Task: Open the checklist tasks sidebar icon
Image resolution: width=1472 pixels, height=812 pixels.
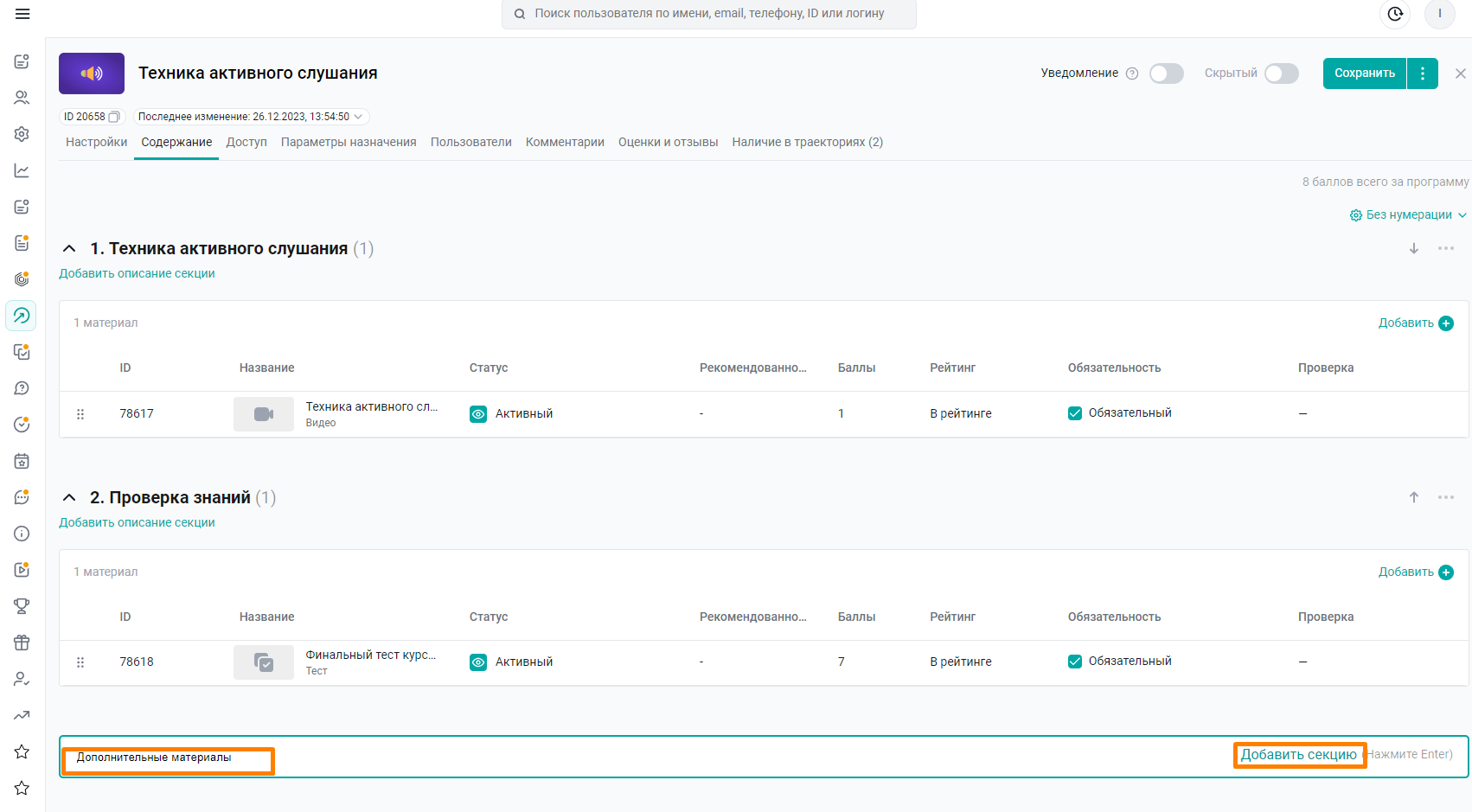Action: click(22, 352)
